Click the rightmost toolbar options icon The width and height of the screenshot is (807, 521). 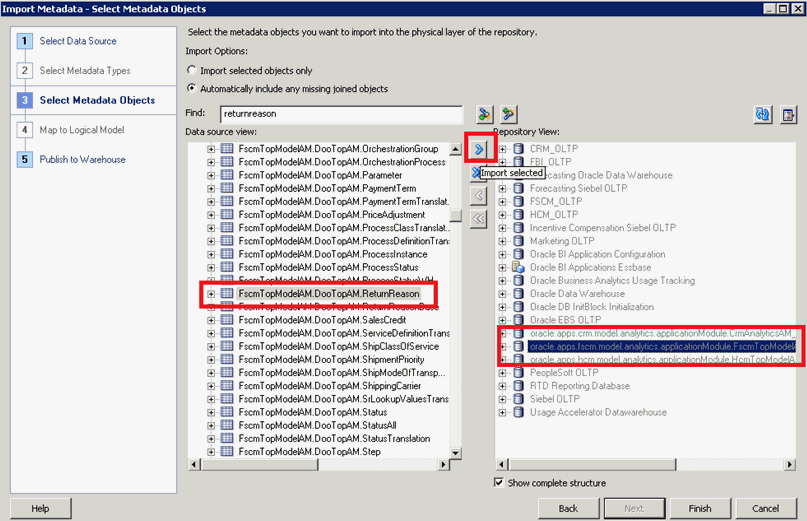788,114
